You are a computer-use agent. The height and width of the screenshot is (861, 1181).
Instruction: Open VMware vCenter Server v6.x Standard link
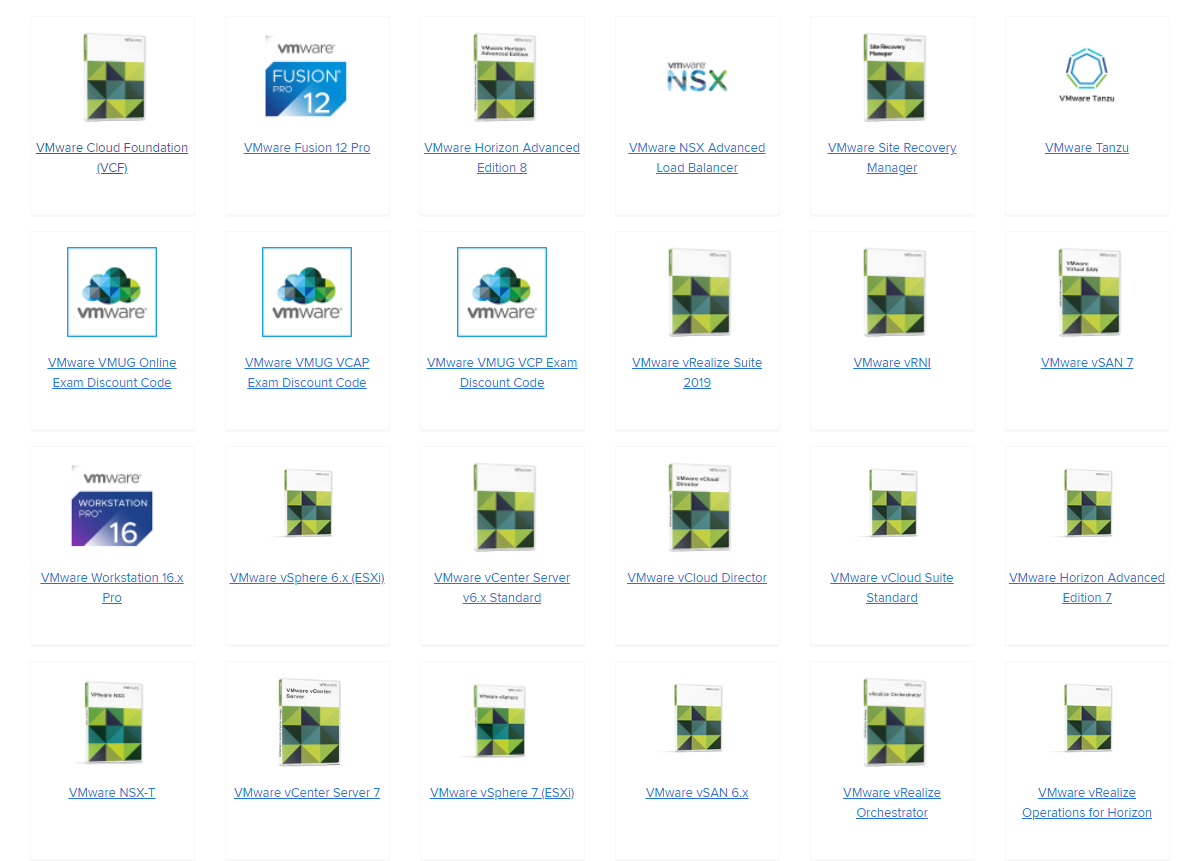click(502, 587)
